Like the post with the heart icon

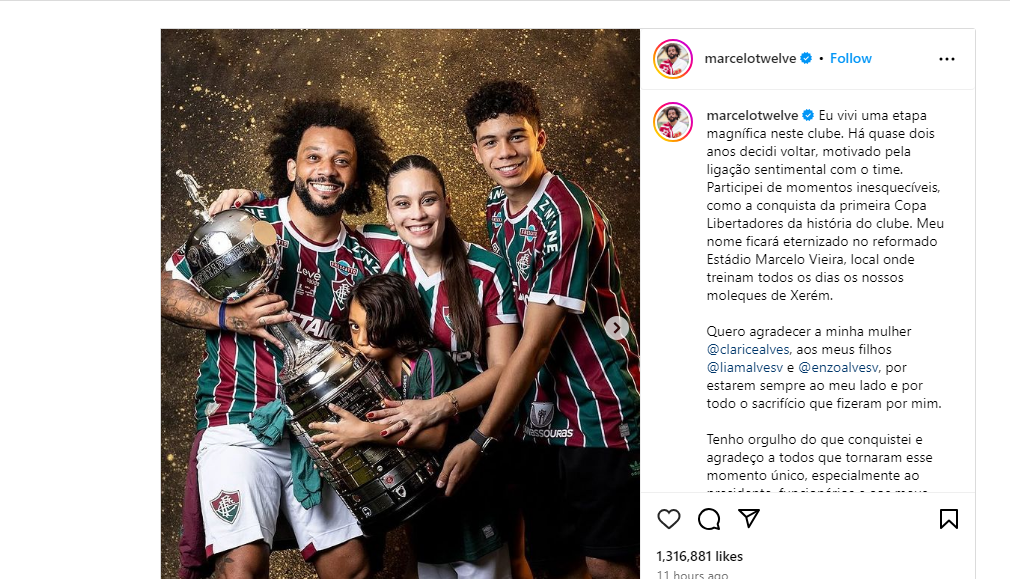click(x=669, y=519)
